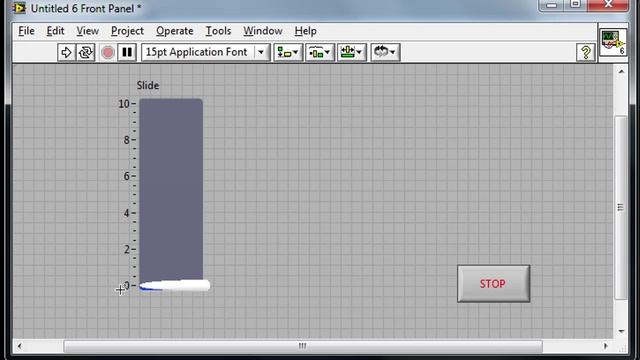Show Context Help with the question mark
This screenshot has width=640, height=360.
click(x=586, y=52)
